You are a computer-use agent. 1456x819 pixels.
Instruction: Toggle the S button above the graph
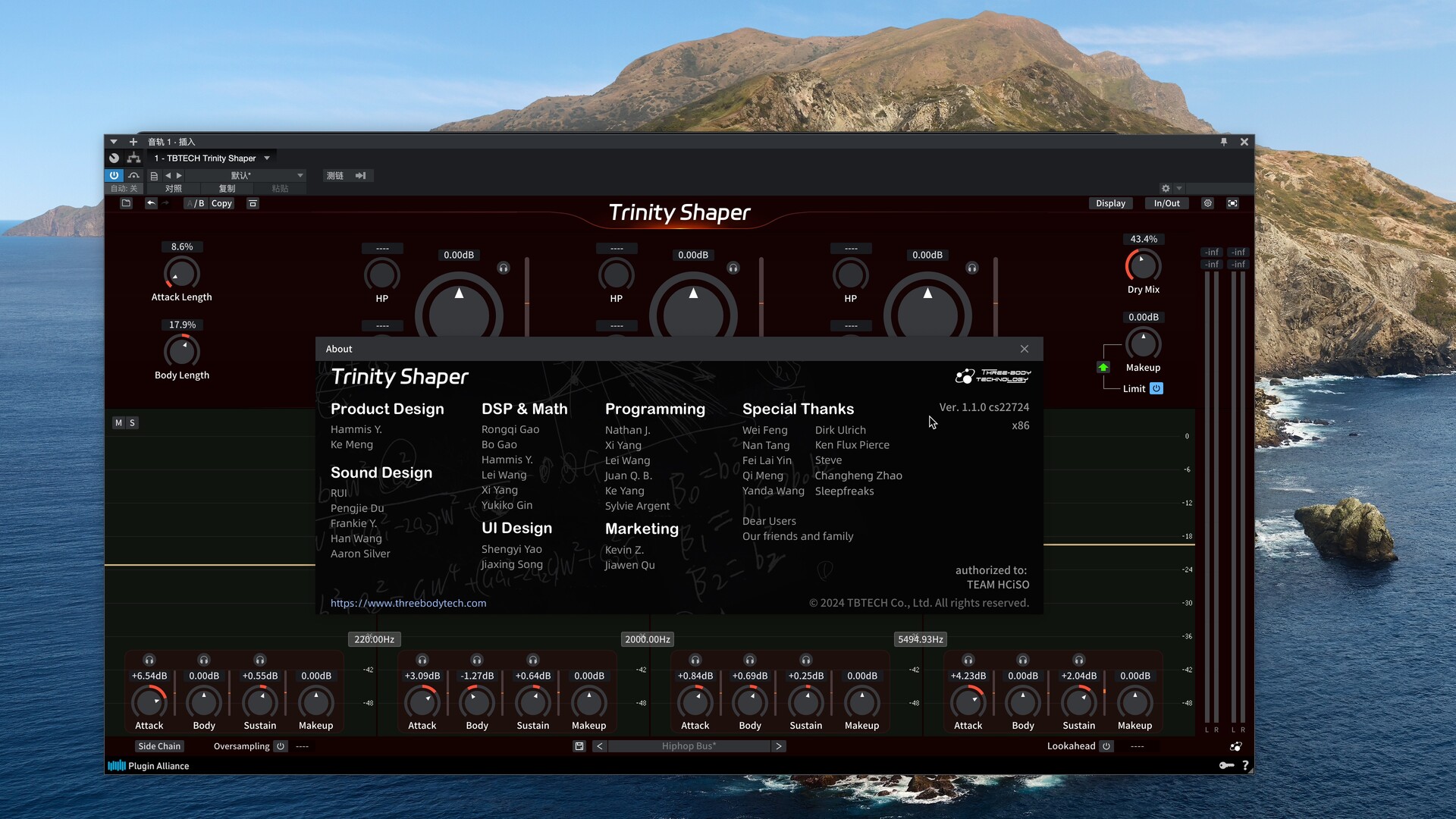pyautogui.click(x=132, y=423)
